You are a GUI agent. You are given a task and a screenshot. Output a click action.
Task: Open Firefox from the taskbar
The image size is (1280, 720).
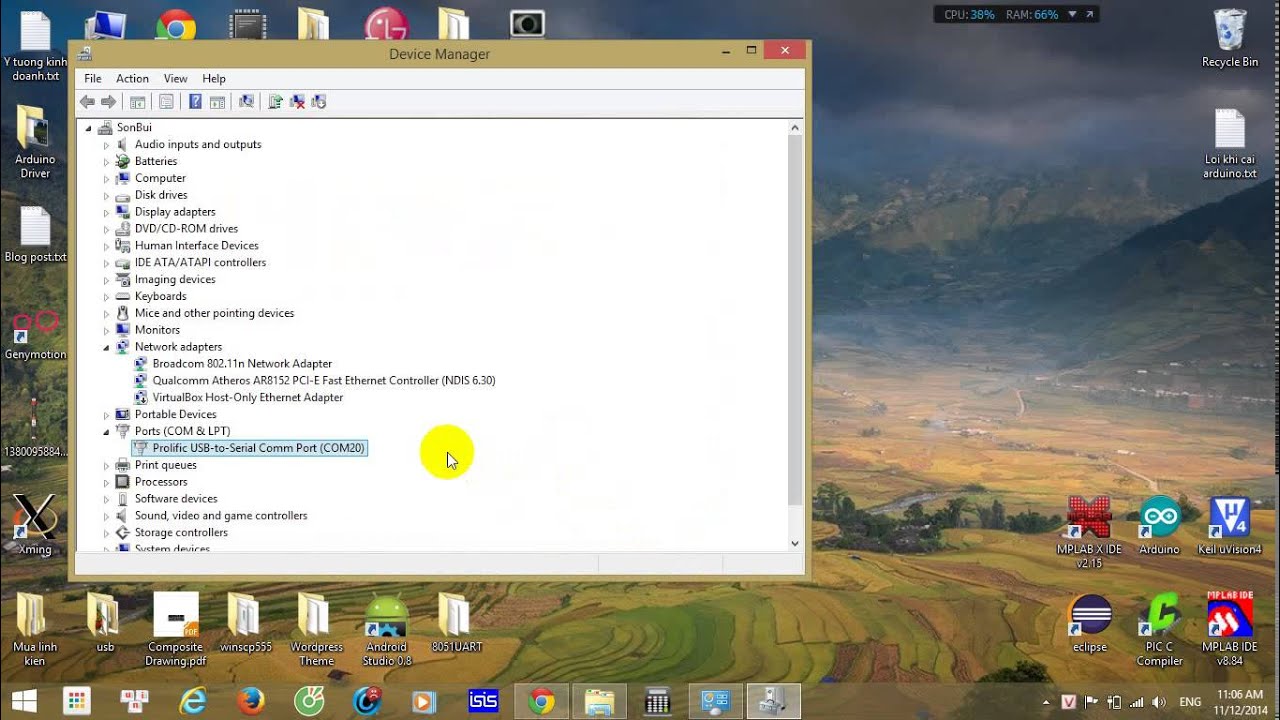coord(251,702)
